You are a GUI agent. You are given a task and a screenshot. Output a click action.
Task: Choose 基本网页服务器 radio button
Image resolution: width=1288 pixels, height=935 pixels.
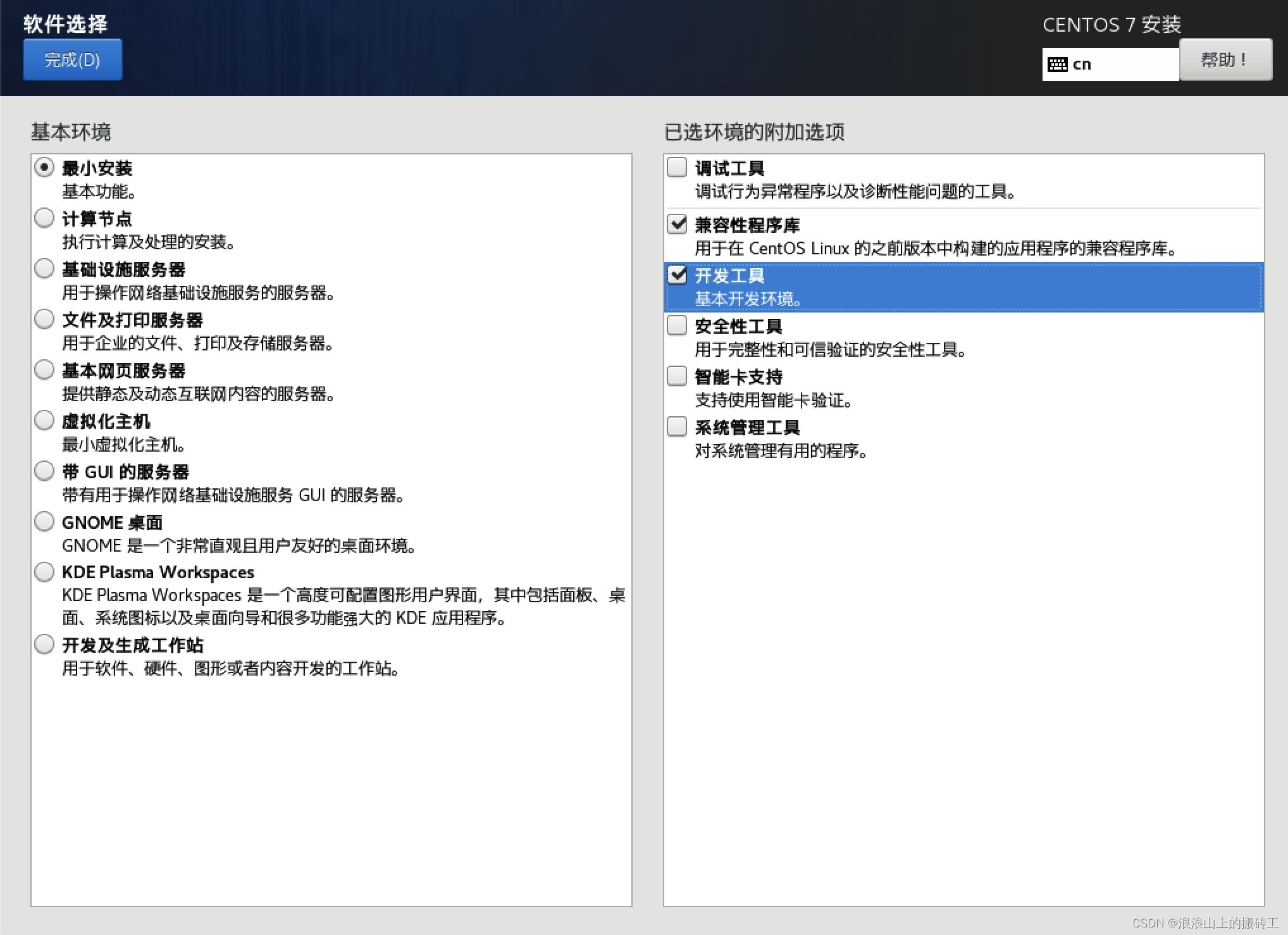pyautogui.click(x=44, y=370)
